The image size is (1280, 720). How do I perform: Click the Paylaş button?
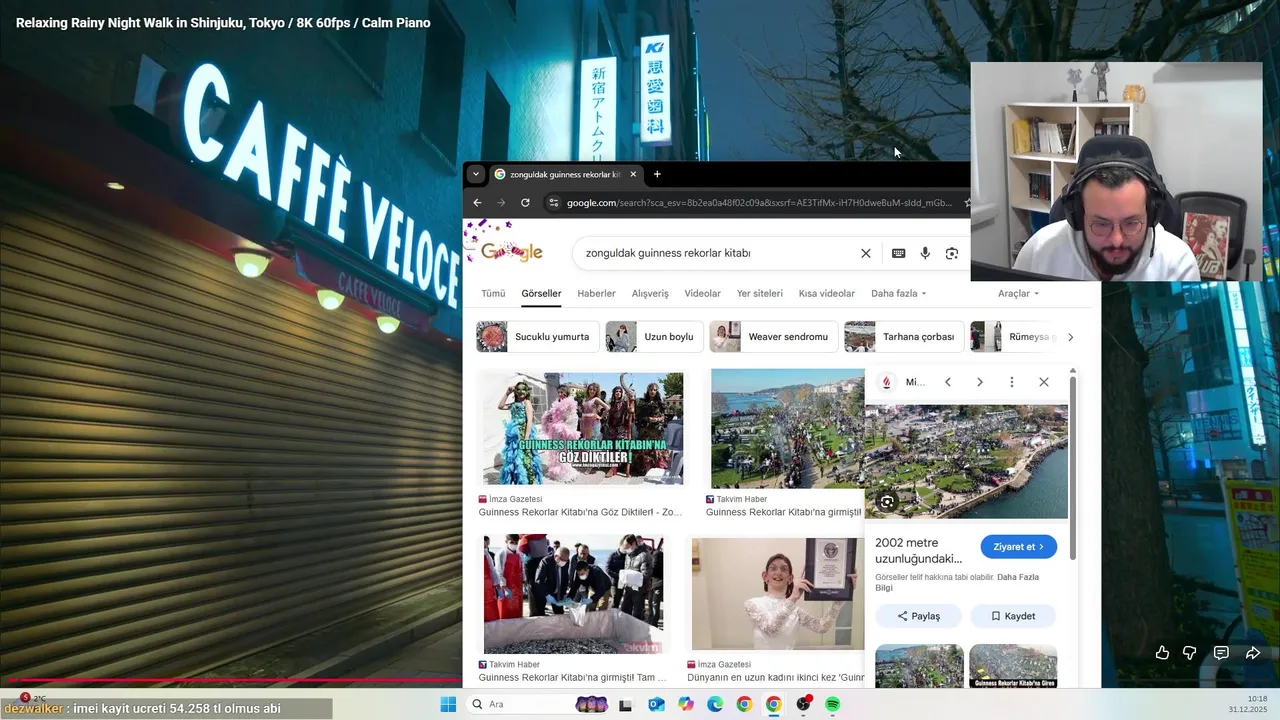[x=918, y=616]
